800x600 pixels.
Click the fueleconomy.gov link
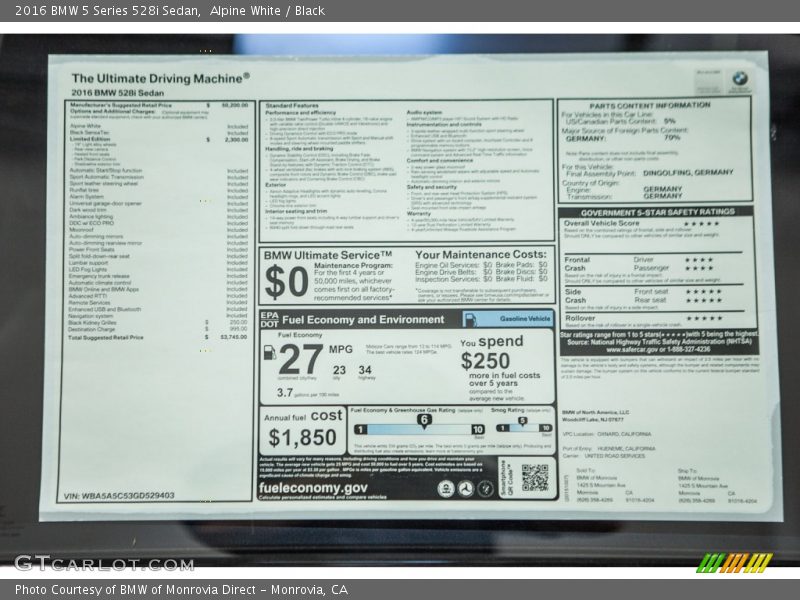(x=313, y=488)
